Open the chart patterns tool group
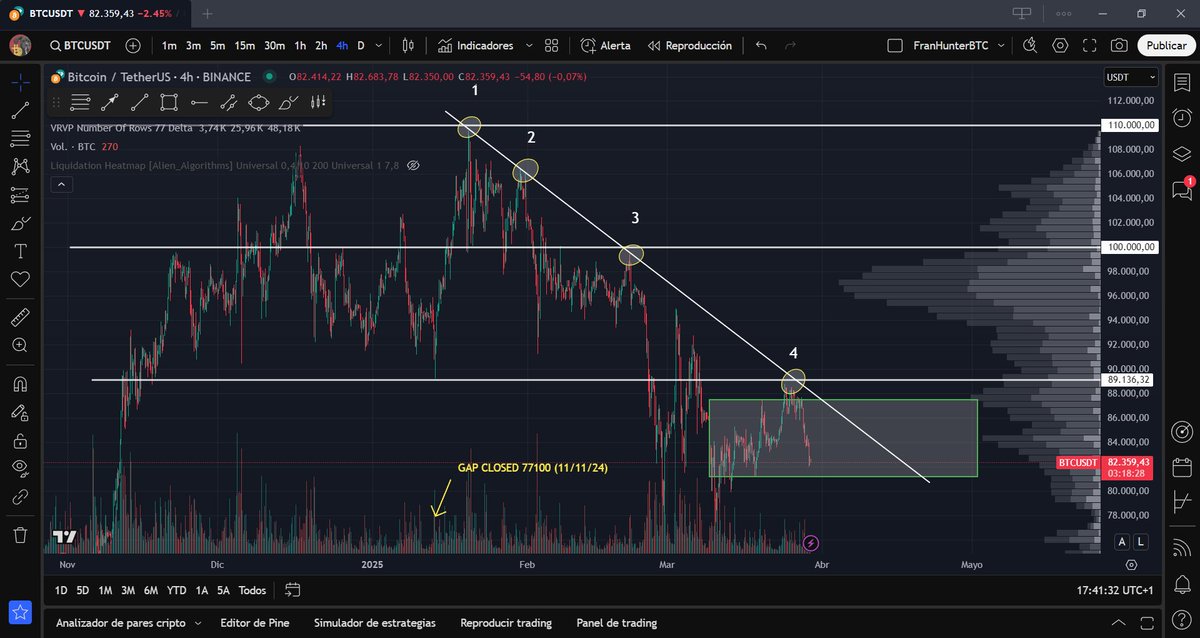Screen dimensions: 1200x638 click(x=20, y=166)
